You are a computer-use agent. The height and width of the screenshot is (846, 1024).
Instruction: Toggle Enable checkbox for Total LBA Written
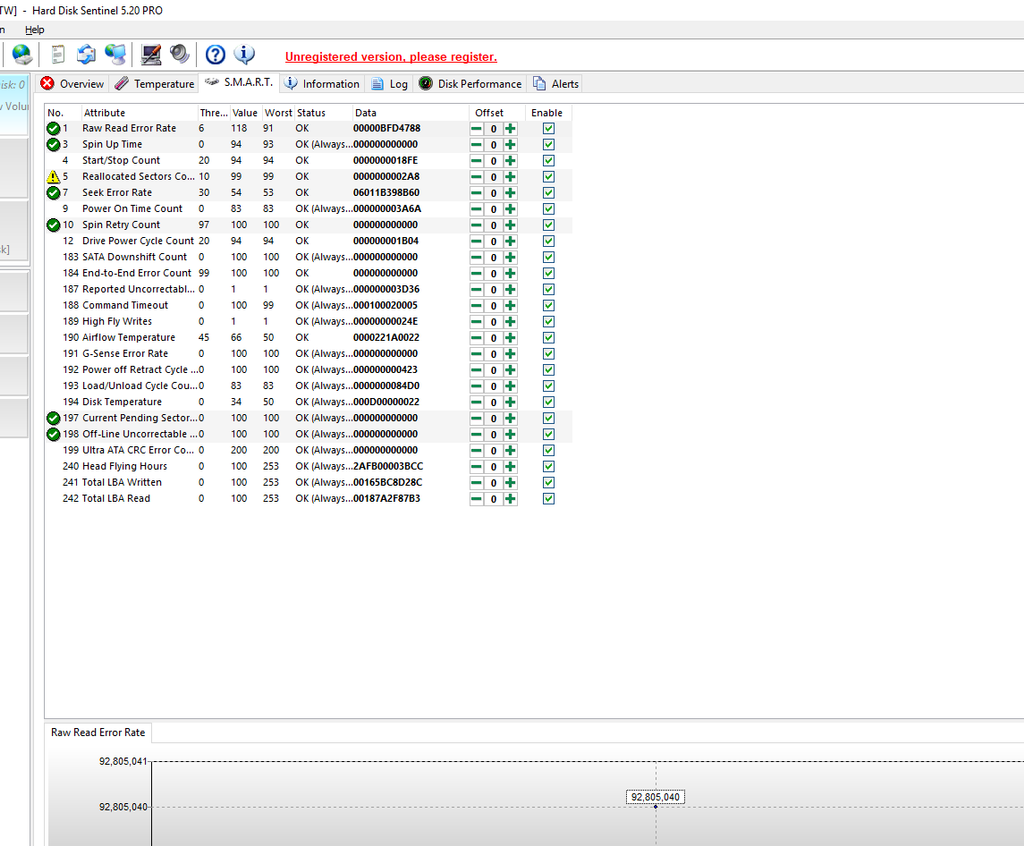click(549, 482)
